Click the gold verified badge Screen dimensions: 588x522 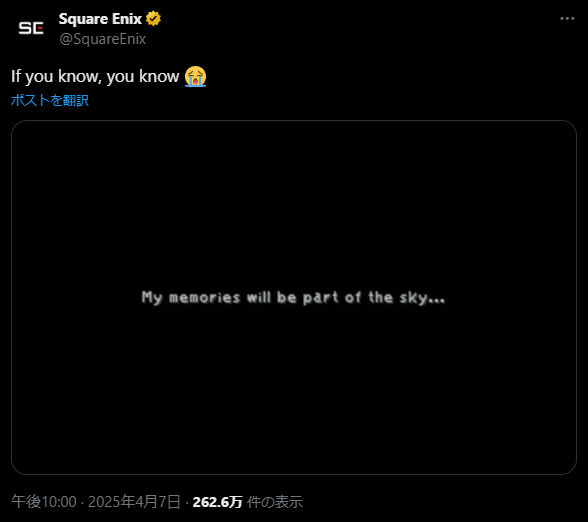pyautogui.click(x=153, y=18)
